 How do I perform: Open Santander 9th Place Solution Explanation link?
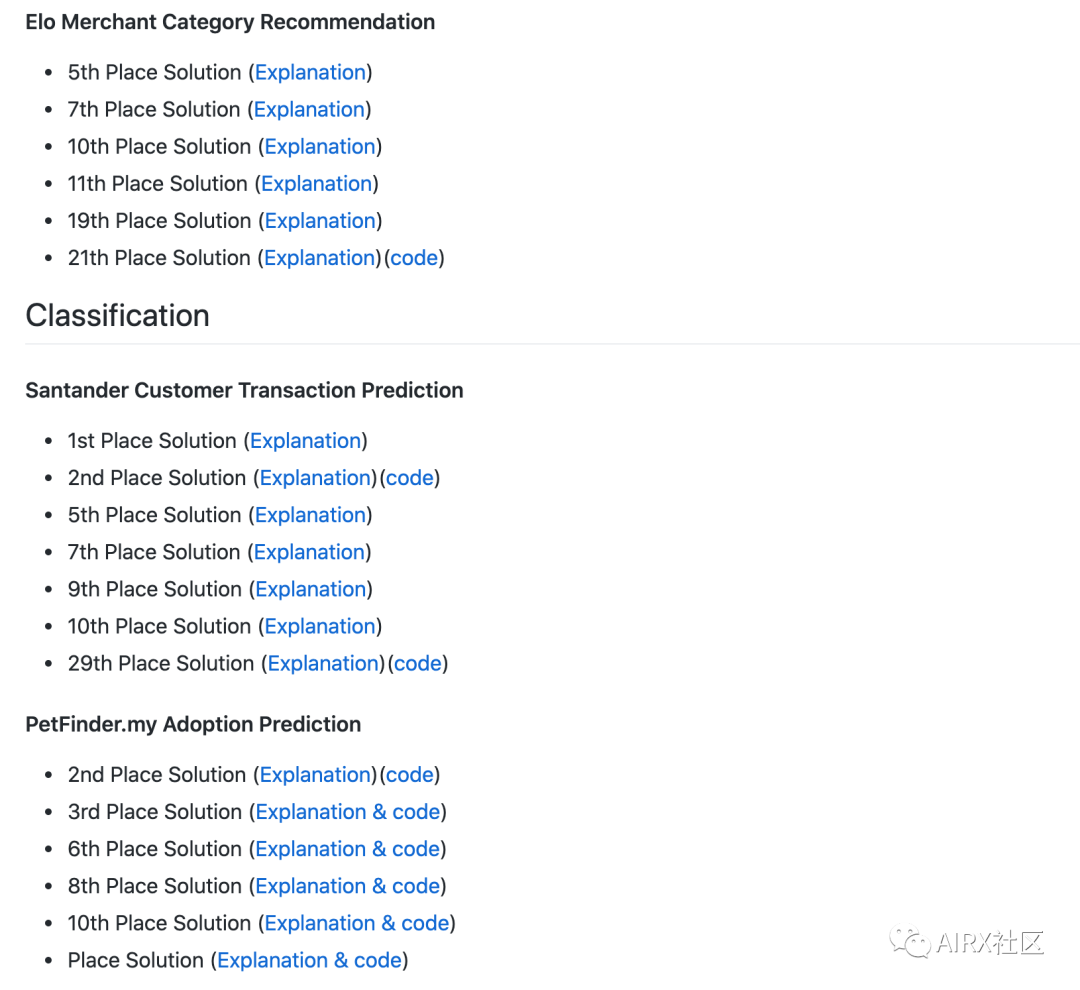[311, 590]
